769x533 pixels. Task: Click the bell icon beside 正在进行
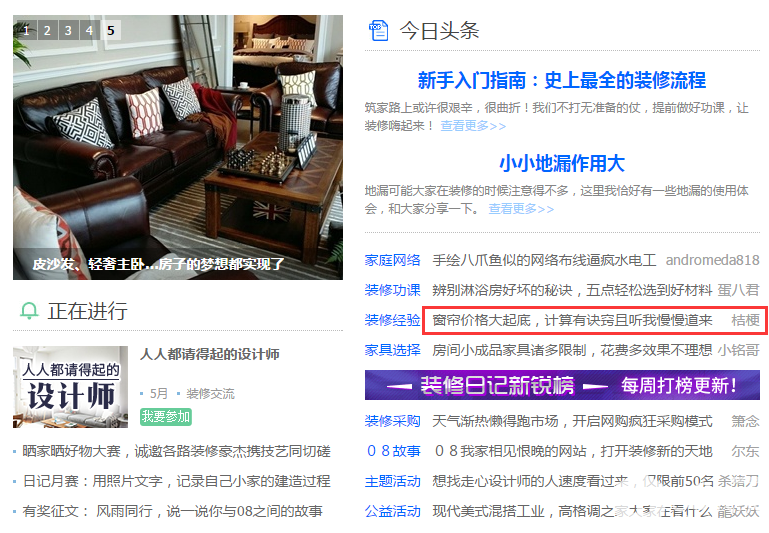tap(29, 311)
